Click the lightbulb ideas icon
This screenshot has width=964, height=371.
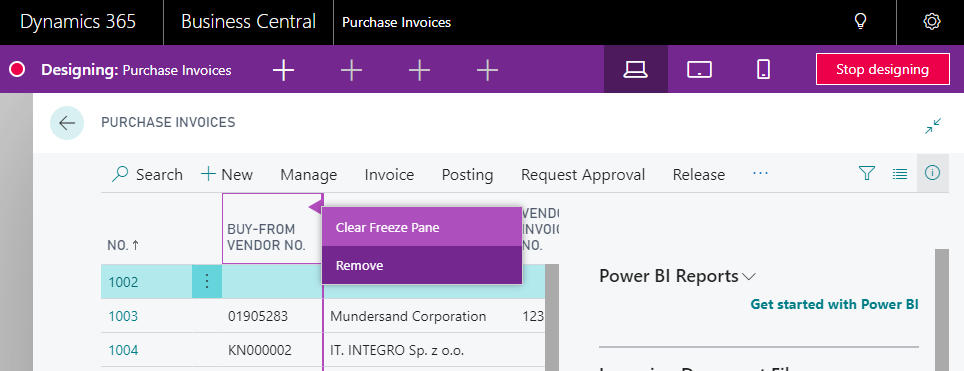point(861,22)
